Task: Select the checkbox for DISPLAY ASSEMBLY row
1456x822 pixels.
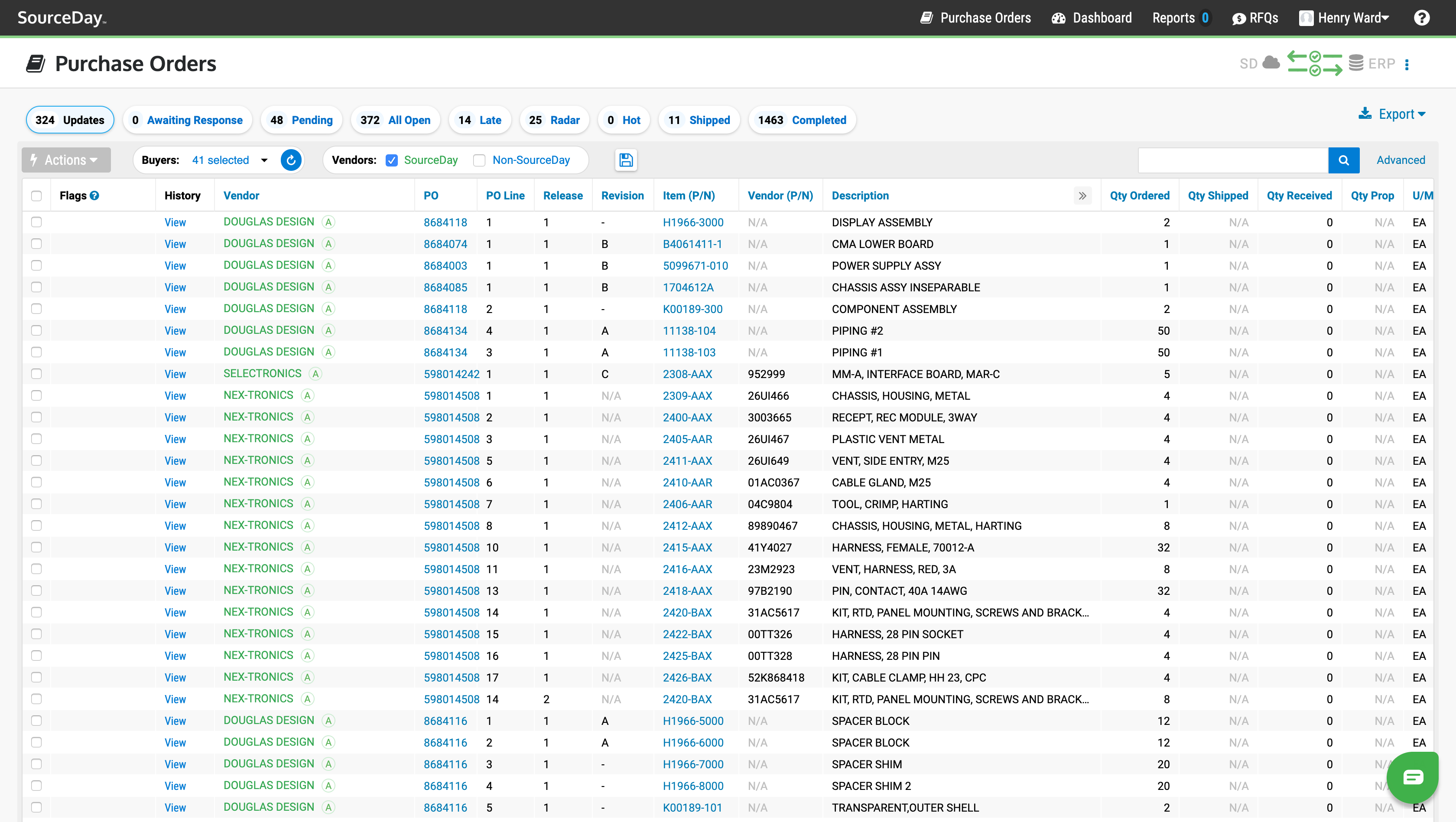Action: [x=36, y=222]
